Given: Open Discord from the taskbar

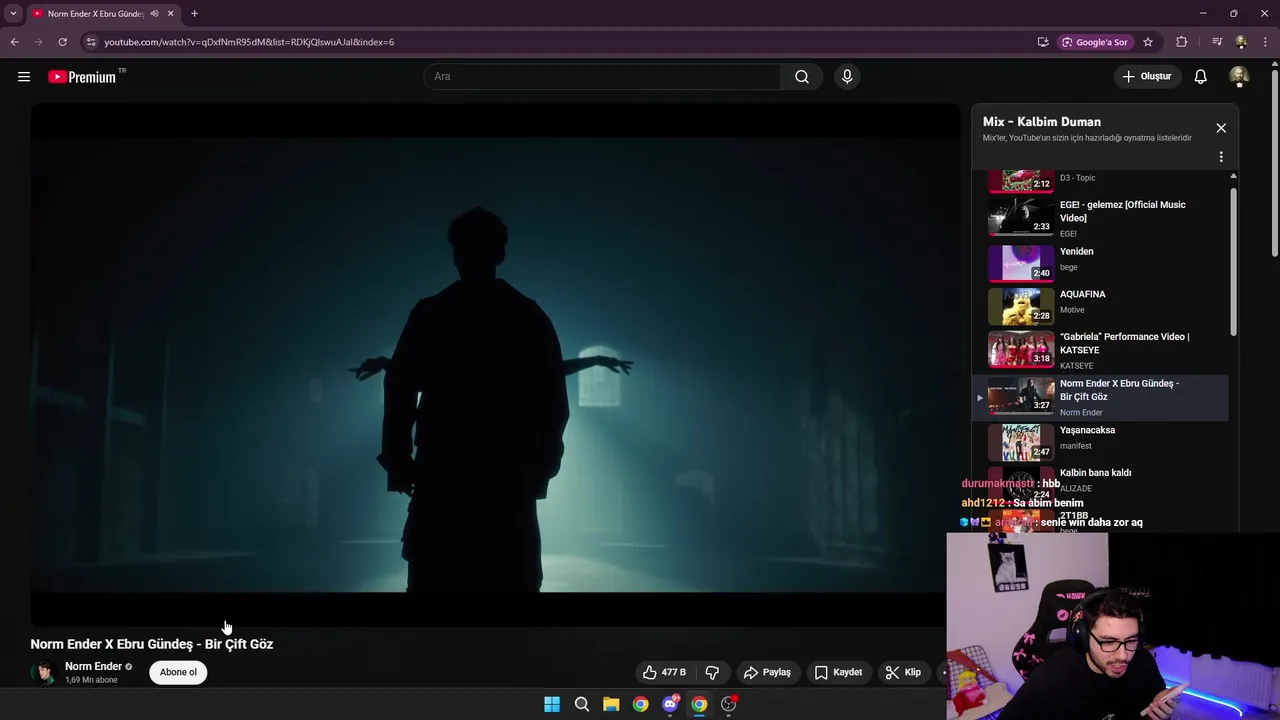Looking at the screenshot, I should [670, 704].
